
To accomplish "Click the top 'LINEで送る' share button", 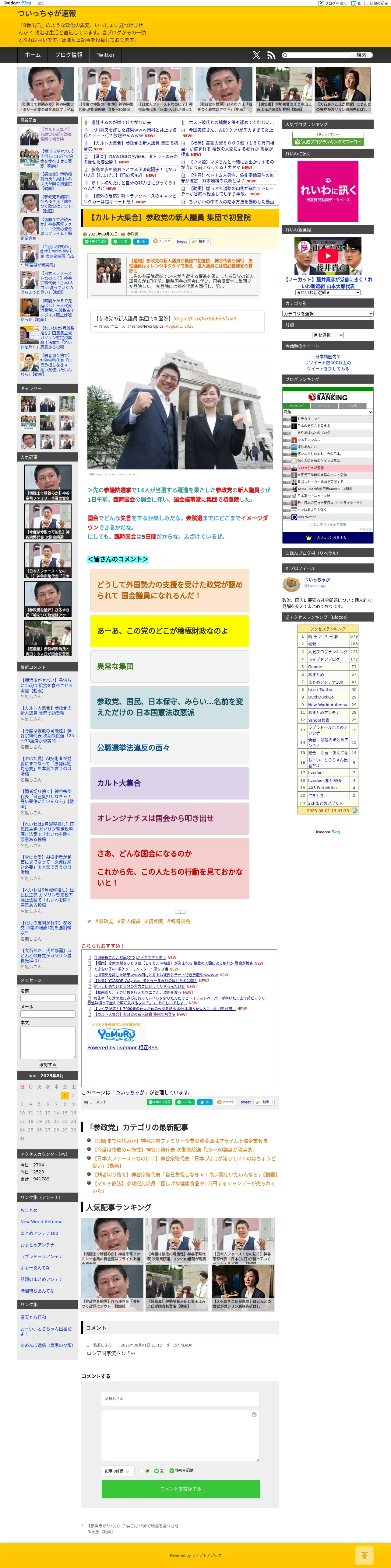I will pyautogui.click(x=95, y=242).
